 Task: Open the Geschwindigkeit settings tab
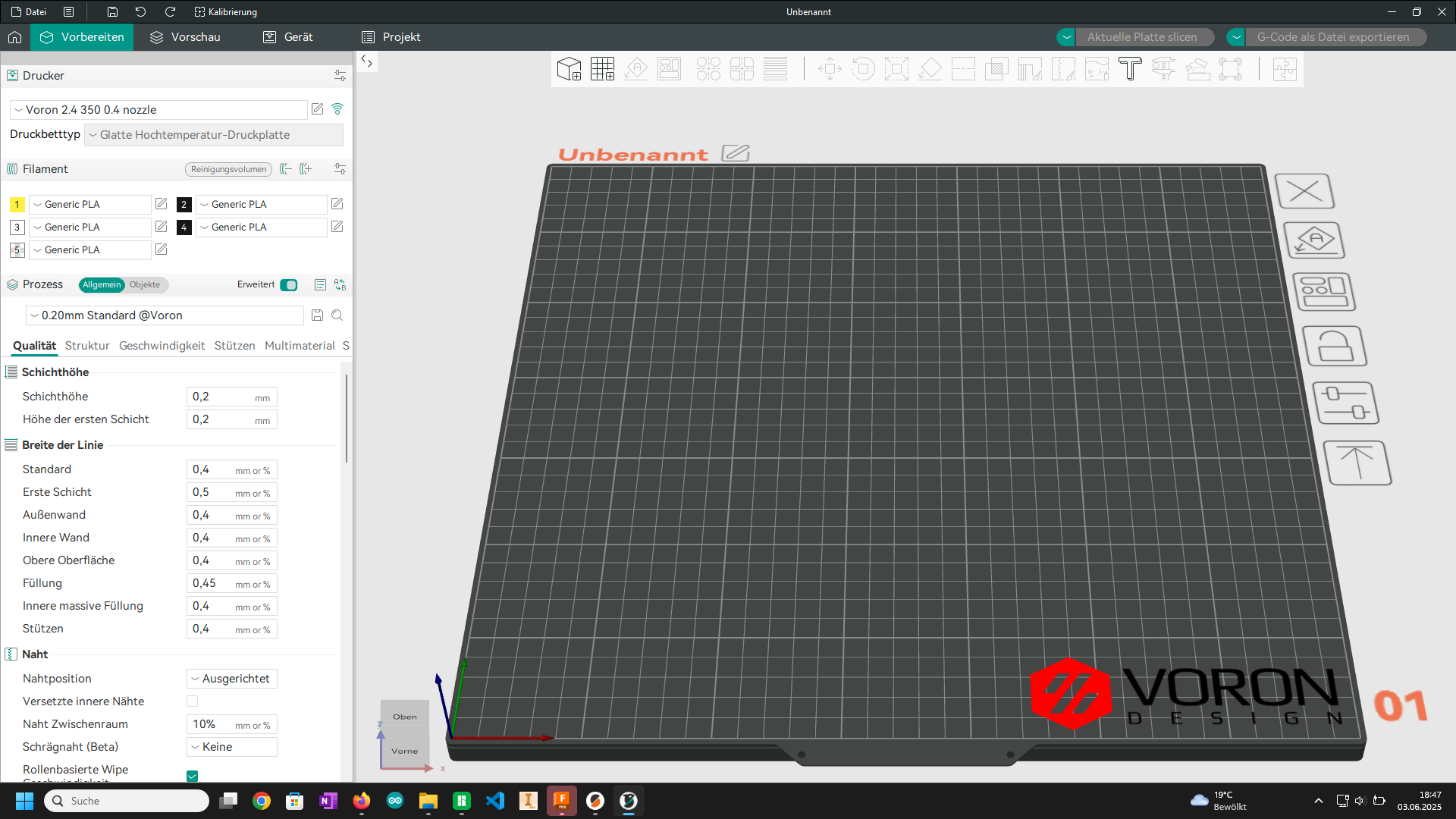(162, 346)
